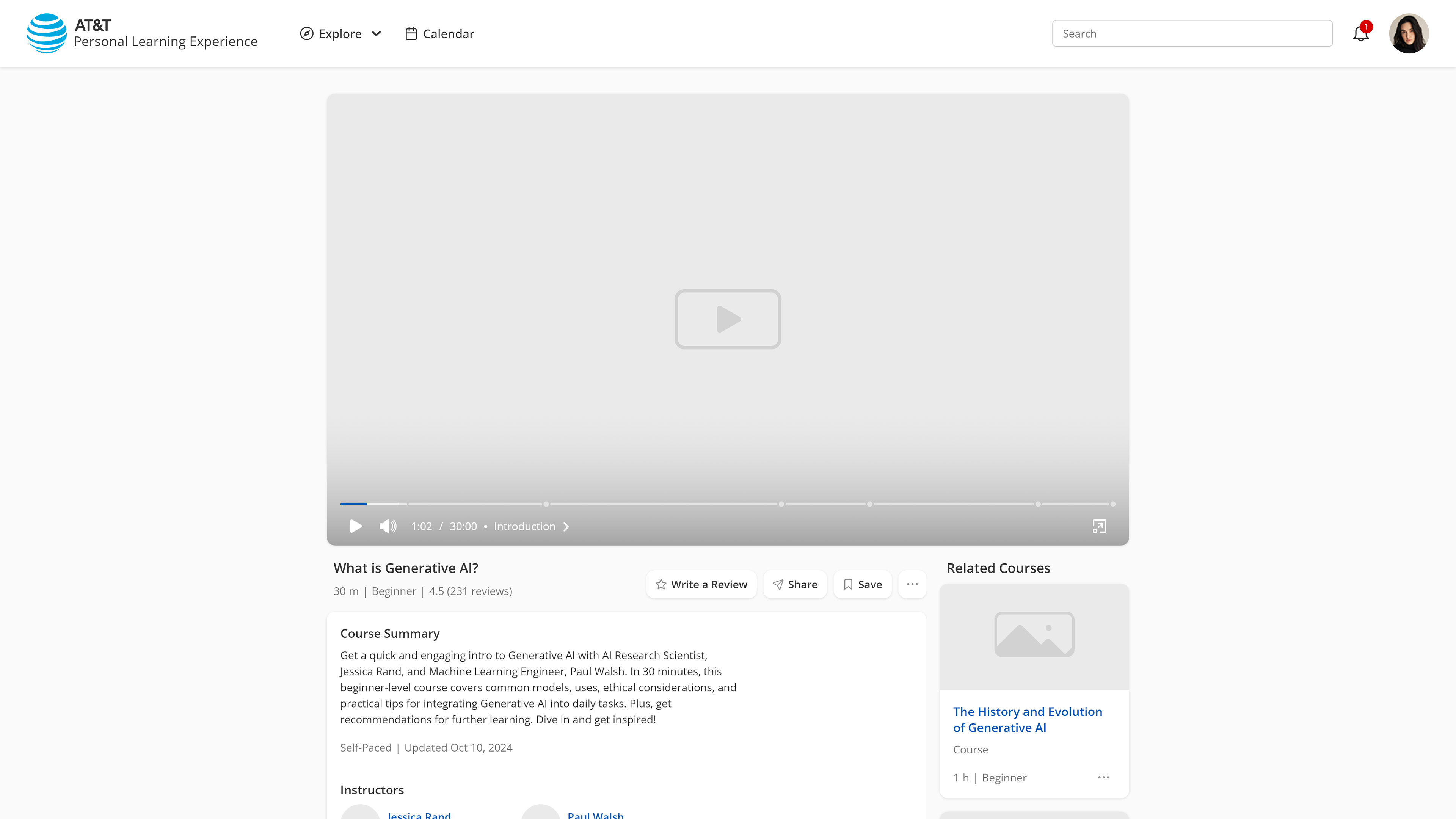Click the Write a Review button

(x=701, y=584)
